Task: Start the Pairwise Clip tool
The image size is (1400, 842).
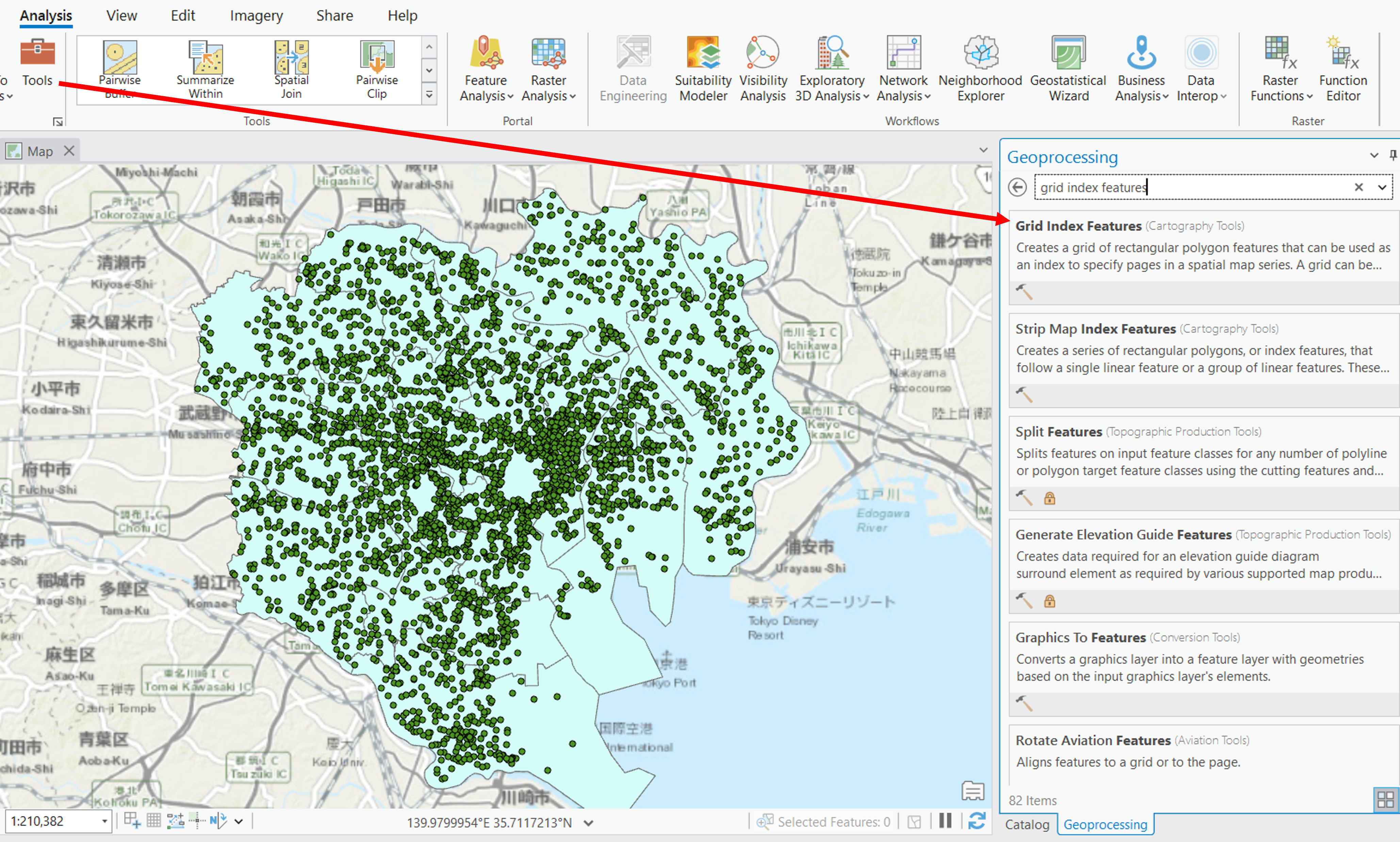Action: 377,70
